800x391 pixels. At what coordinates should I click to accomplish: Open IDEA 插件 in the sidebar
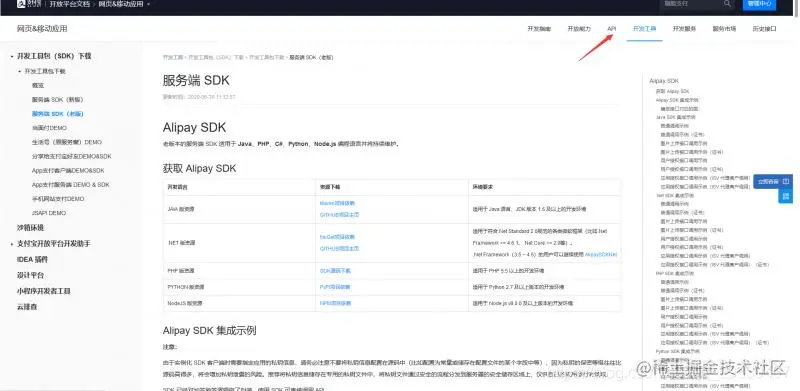(x=32, y=259)
